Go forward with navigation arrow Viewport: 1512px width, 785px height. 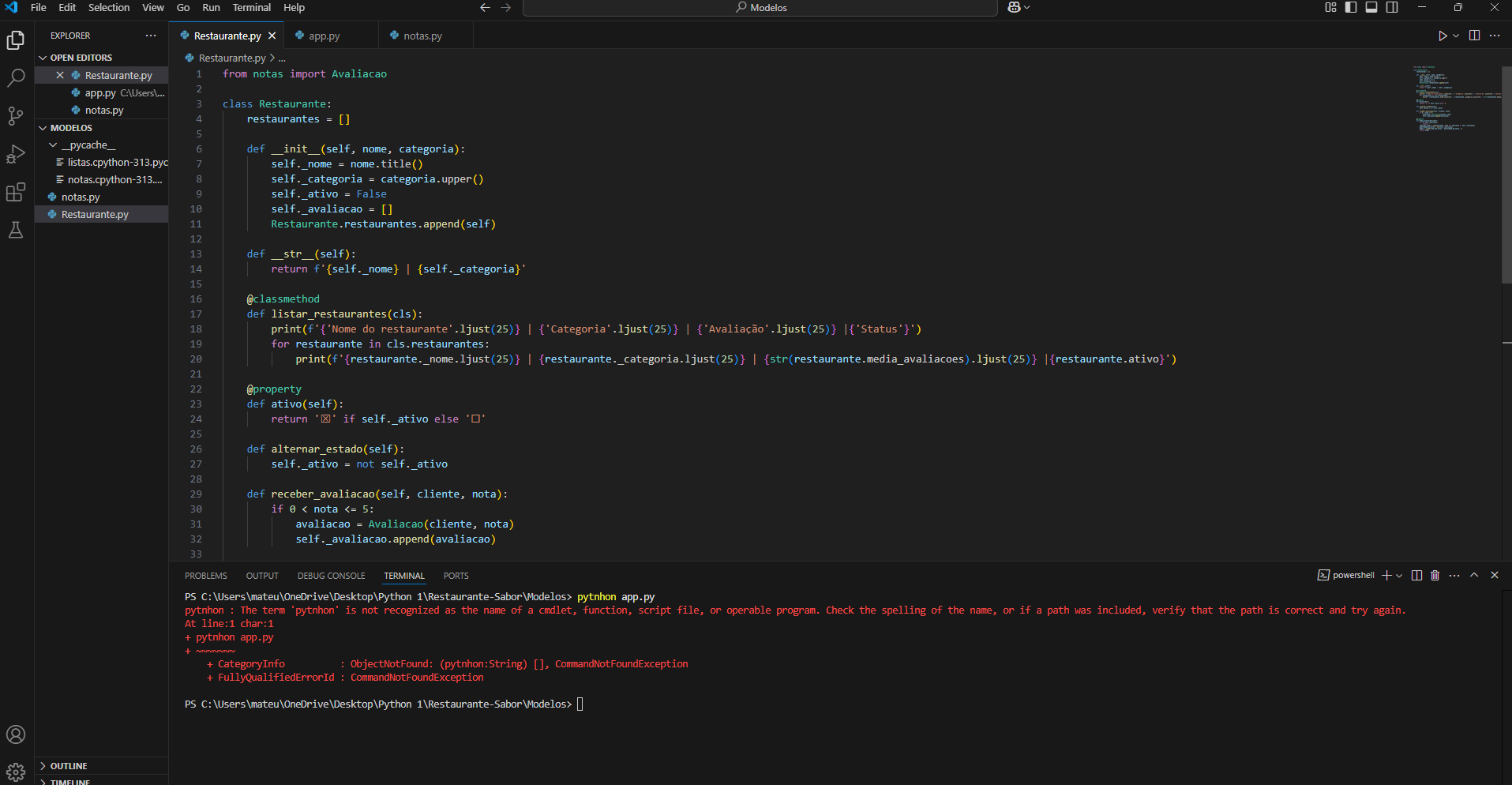click(x=505, y=8)
